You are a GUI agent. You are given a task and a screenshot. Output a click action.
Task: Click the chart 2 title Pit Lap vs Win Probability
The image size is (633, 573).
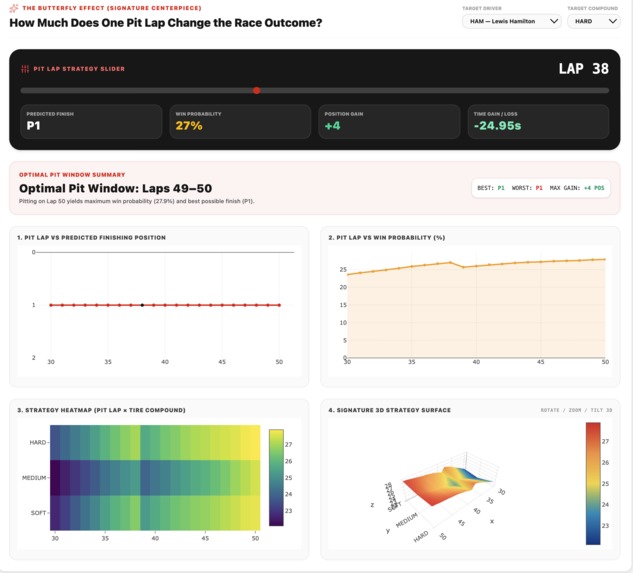click(387, 237)
